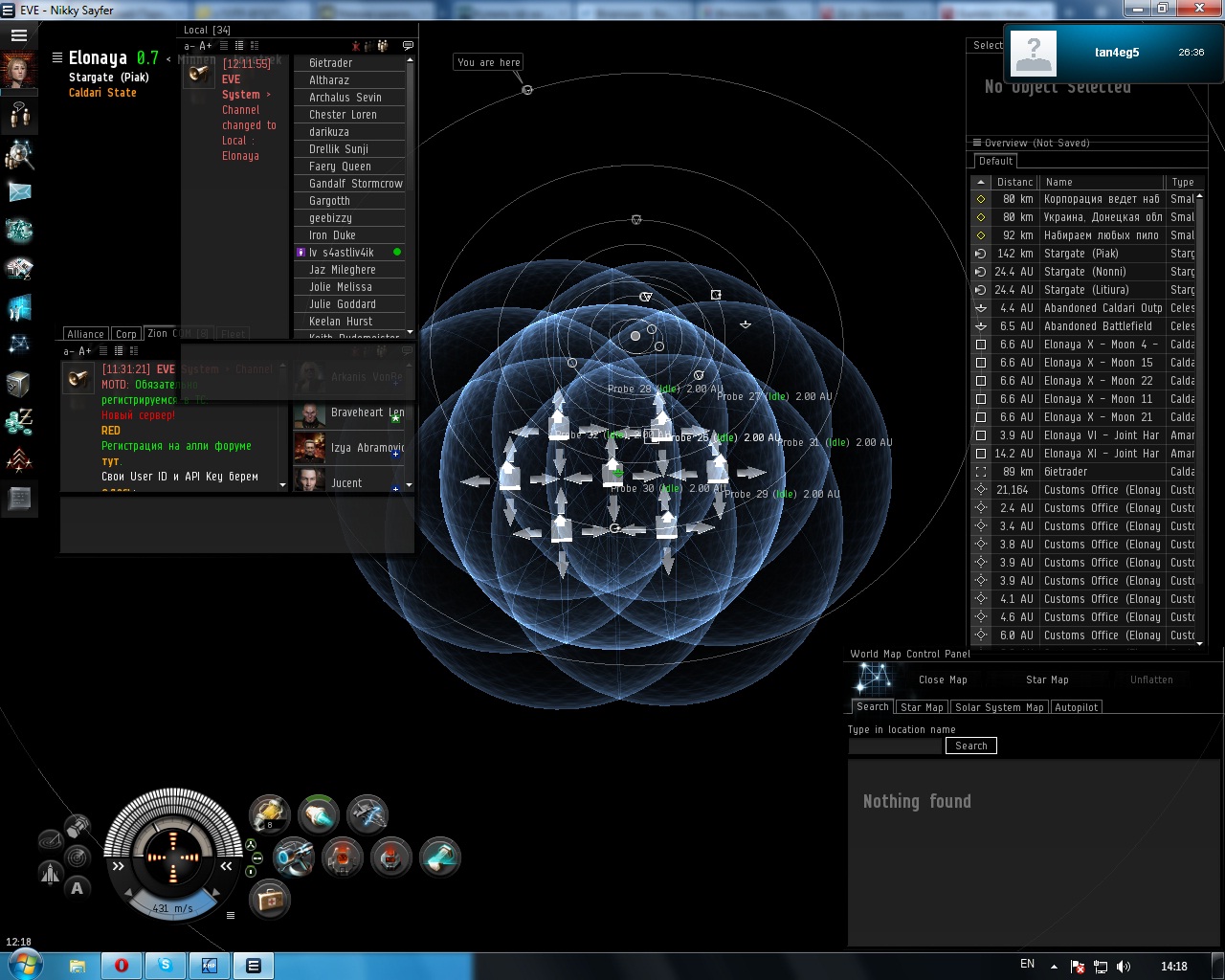Click the volume icon in system tray
The height and width of the screenshot is (980, 1225).
[1124, 967]
